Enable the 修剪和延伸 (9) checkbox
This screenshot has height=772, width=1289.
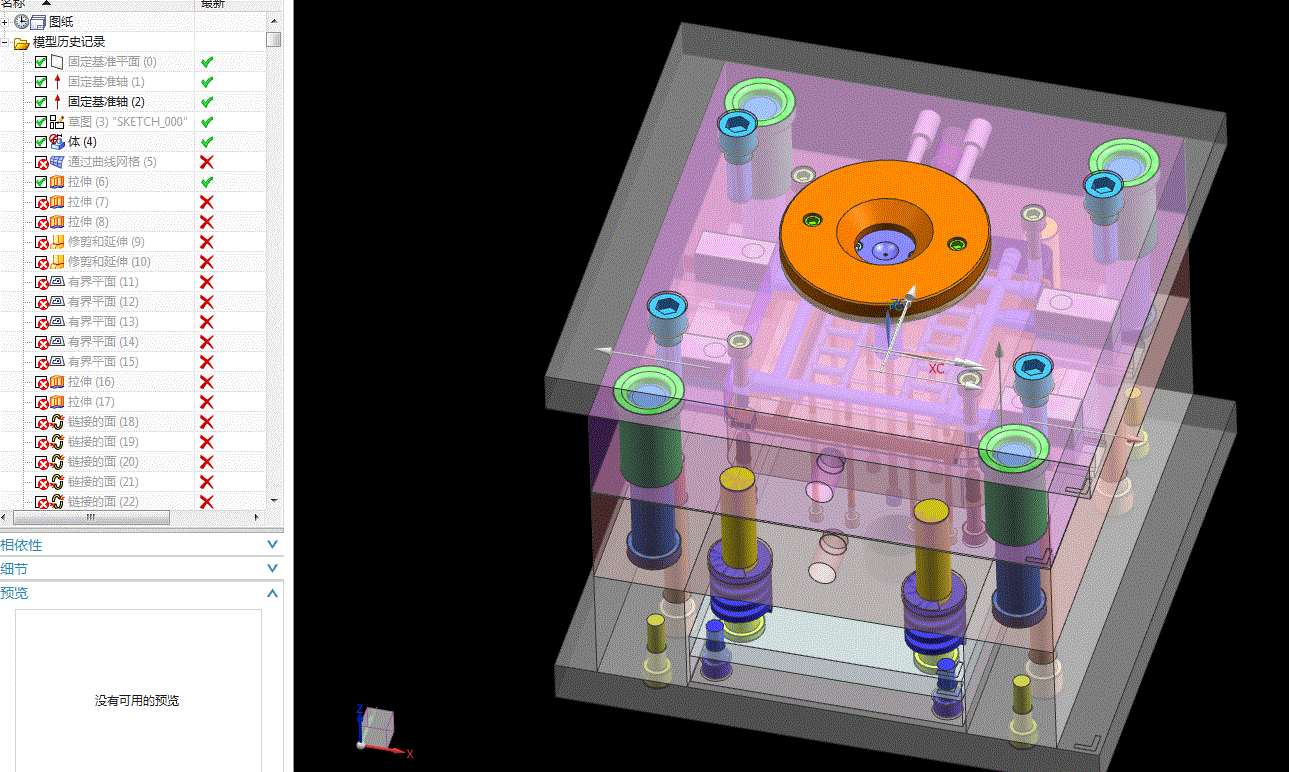point(41,242)
